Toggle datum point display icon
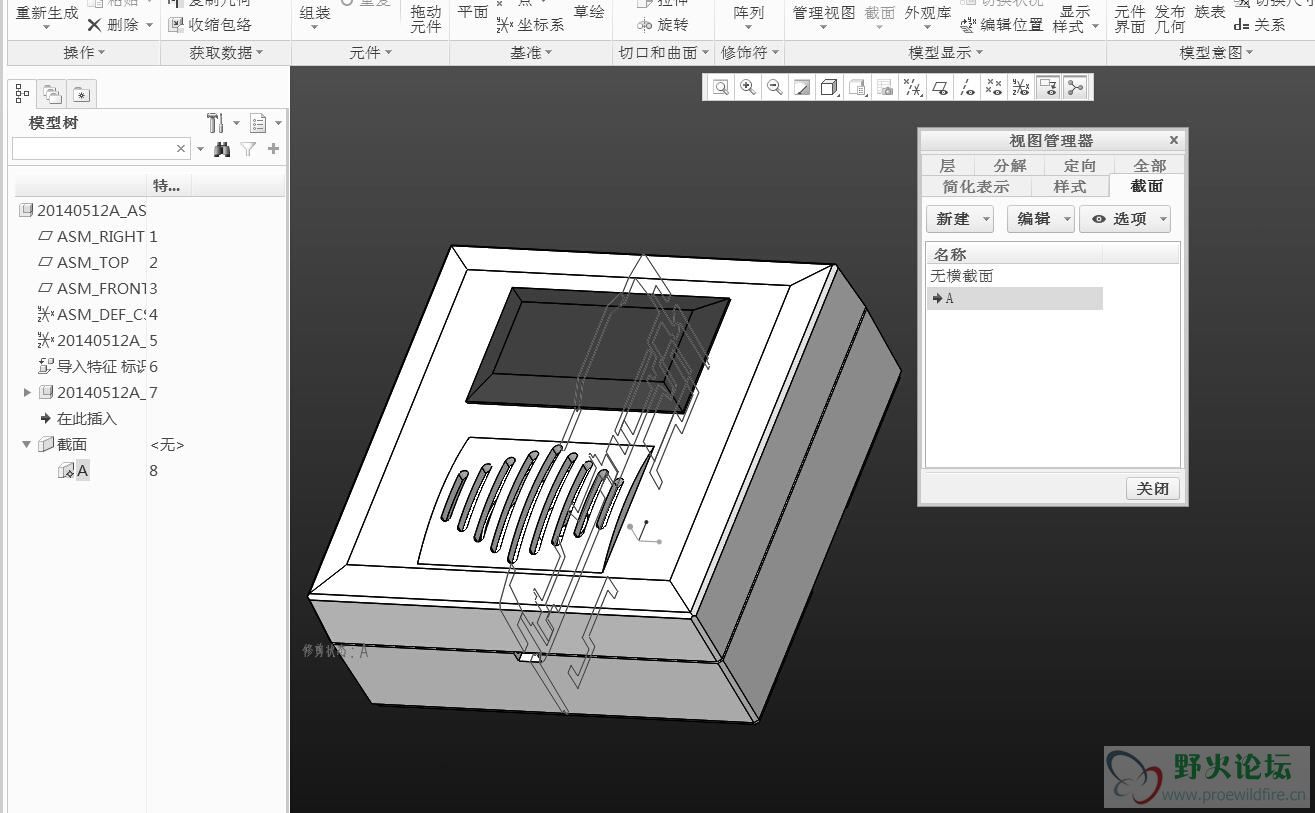 tap(993, 88)
